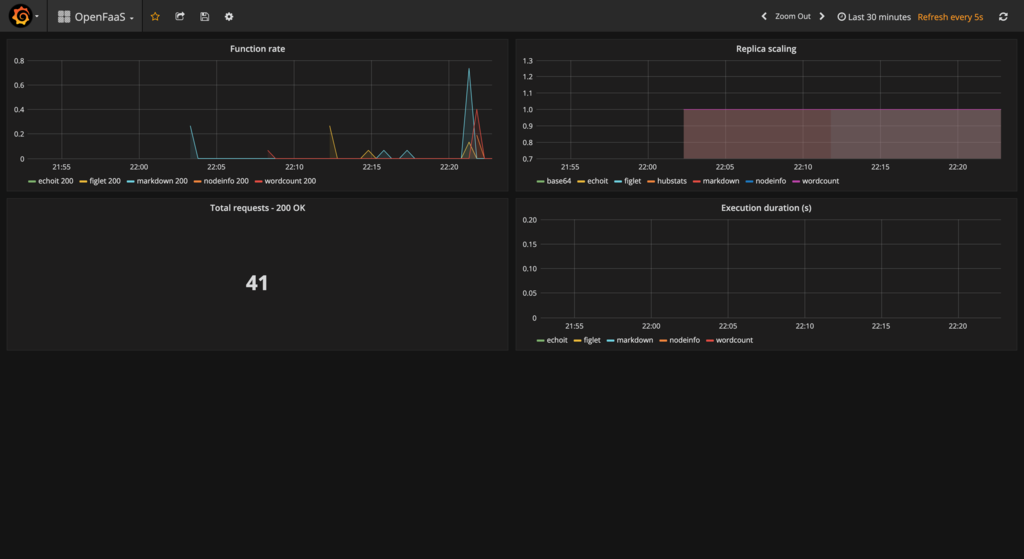Toggle echoit 200 series in Function rate legend
This screenshot has width=1024, height=559.
coord(51,181)
